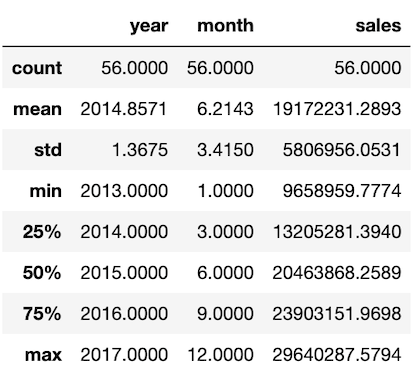The image size is (416, 388).
Task: Click std year value 1.3675
Action: pyautogui.click(x=140, y=150)
